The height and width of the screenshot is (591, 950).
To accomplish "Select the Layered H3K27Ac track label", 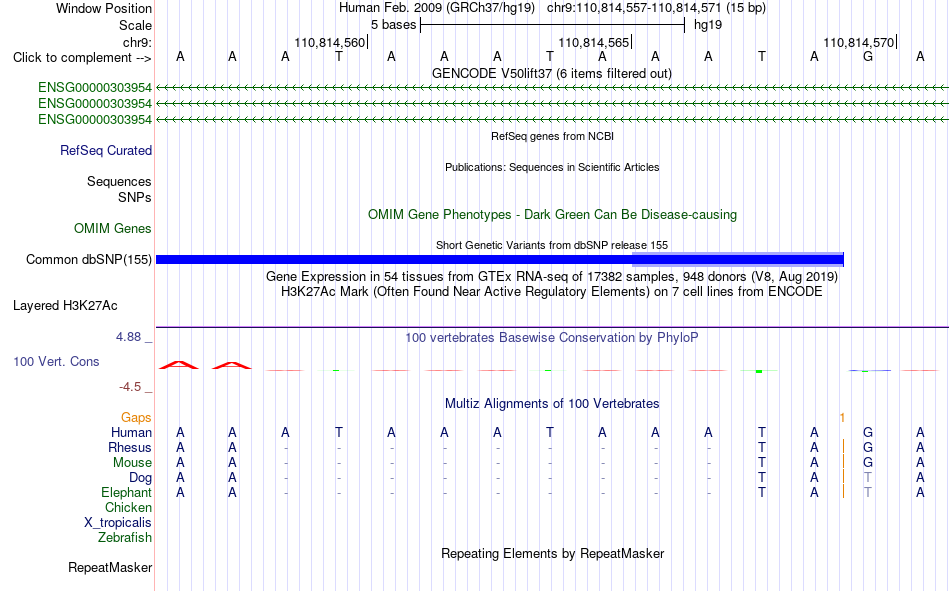I will [x=65, y=306].
